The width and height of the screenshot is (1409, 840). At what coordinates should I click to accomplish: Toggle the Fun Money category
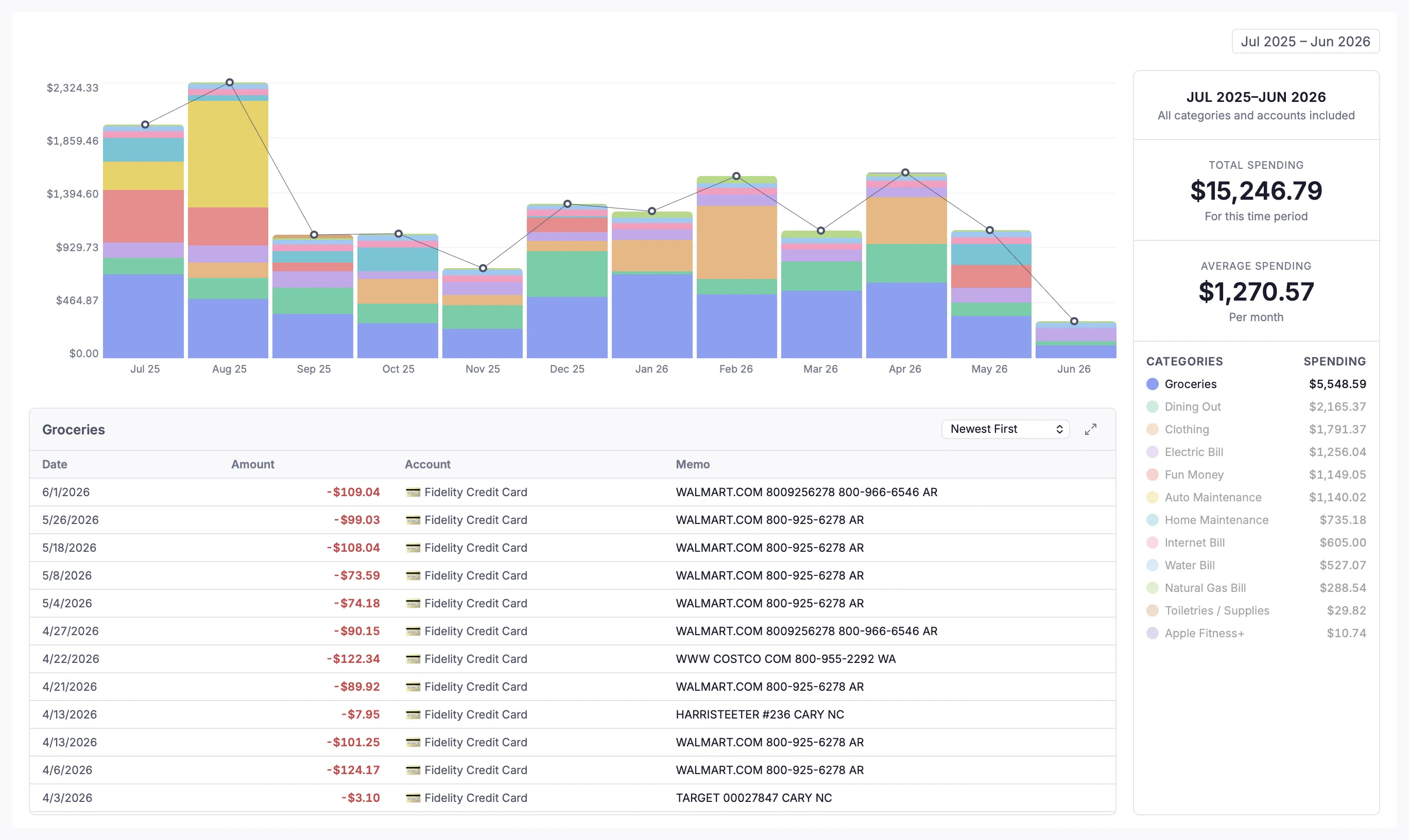tap(1256, 475)
